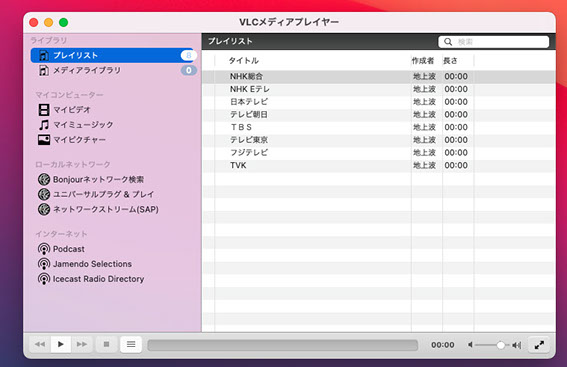Click the playback position progress bar

282,345
